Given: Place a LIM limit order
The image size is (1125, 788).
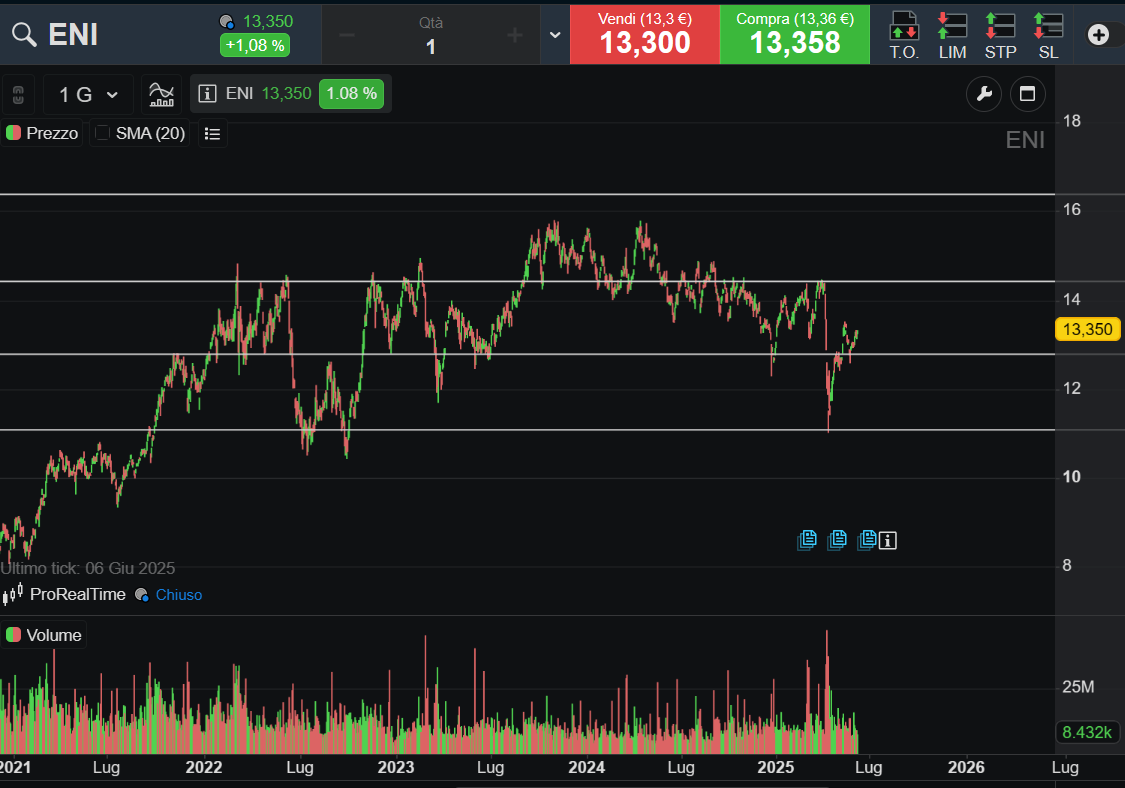Looking at the screenshot, I should (952, 34).
